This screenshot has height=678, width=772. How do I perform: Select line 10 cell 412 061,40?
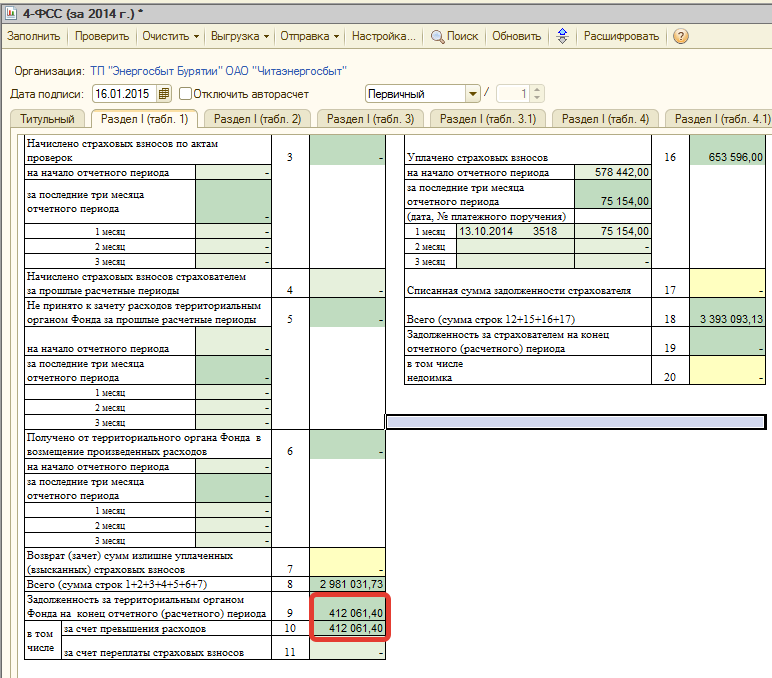347,628
